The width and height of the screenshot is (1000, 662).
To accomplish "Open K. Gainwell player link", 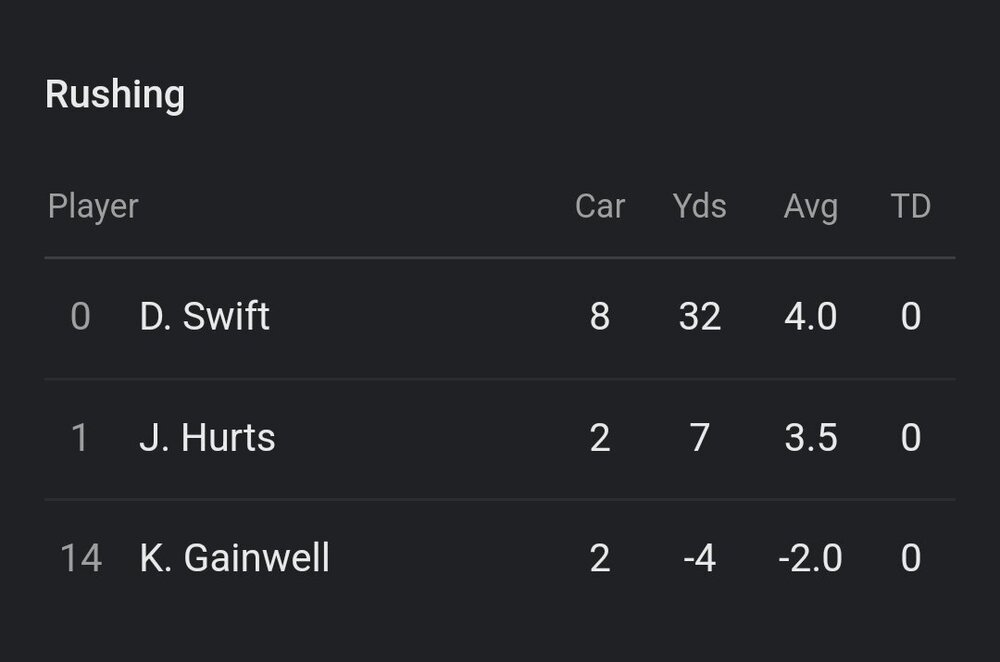I will pos(234,558).
